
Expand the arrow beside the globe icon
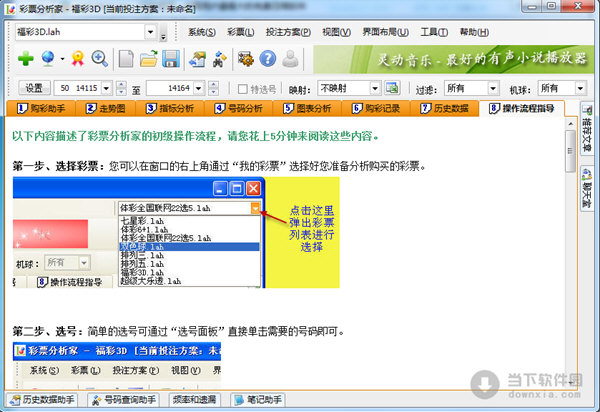pyautogui.click(x=62, y=59)
